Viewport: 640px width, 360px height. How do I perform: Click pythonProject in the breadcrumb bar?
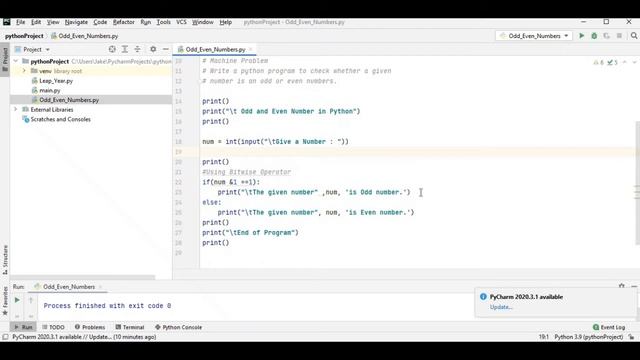24,36
